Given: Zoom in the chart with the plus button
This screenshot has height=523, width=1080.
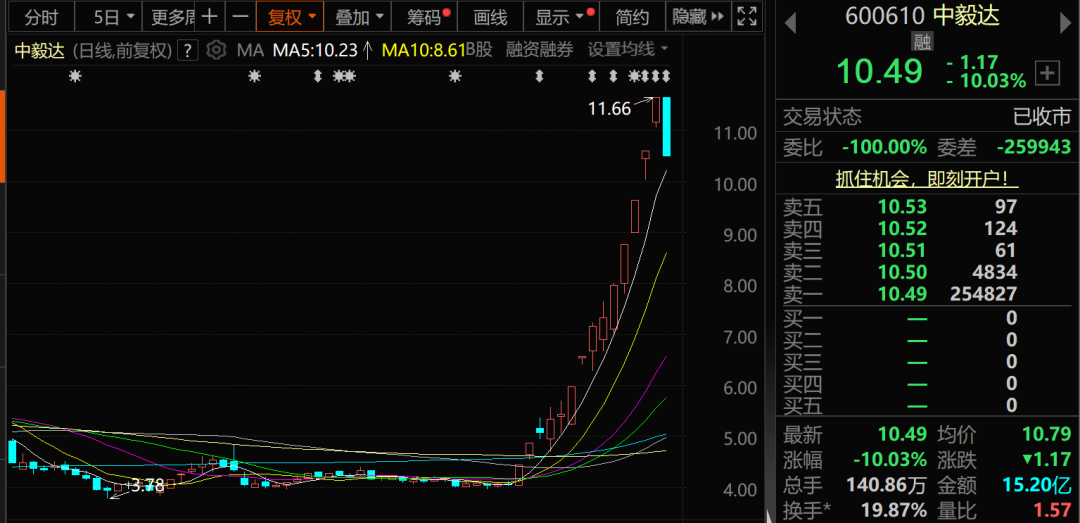Looking at the screenshot, I should 209,17.
